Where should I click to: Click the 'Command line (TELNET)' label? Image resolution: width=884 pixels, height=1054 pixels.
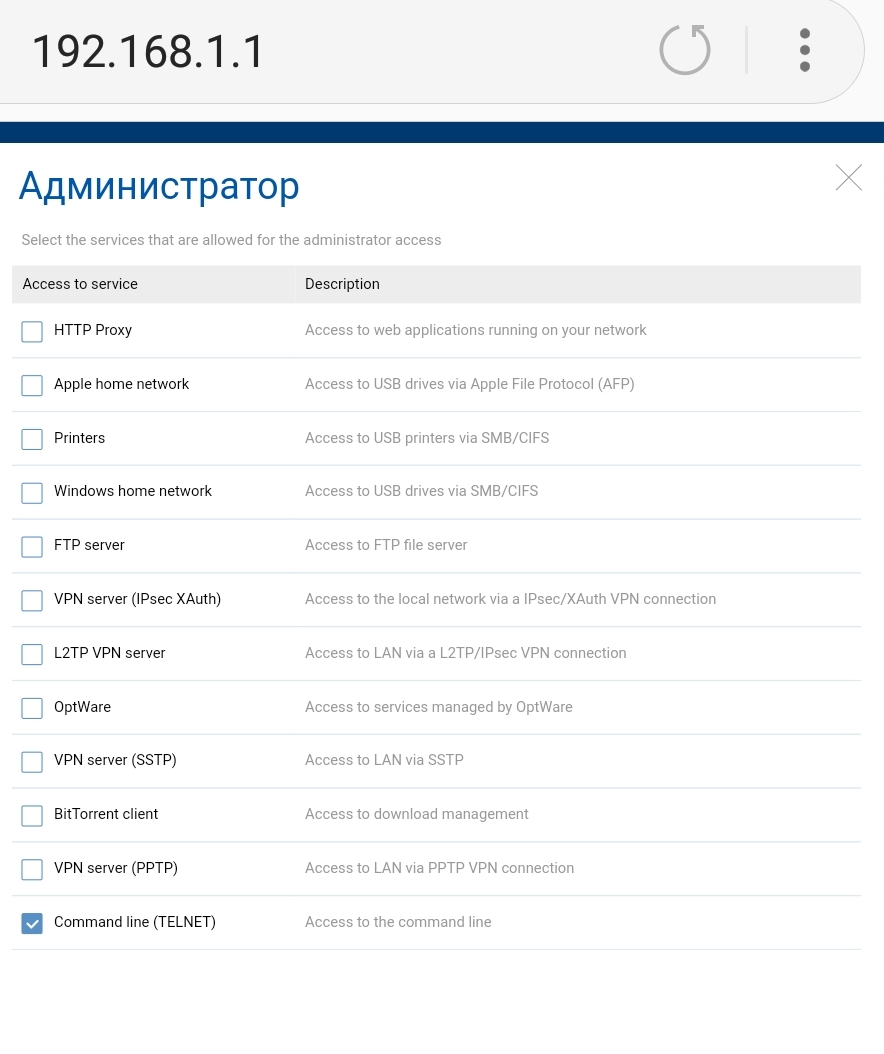pyautogui.click(x=135, y=922)
